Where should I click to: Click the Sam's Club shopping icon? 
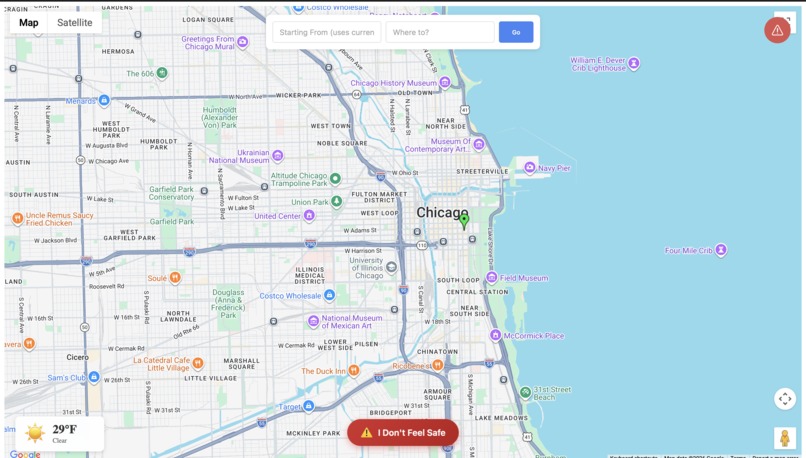click(94, 377)
